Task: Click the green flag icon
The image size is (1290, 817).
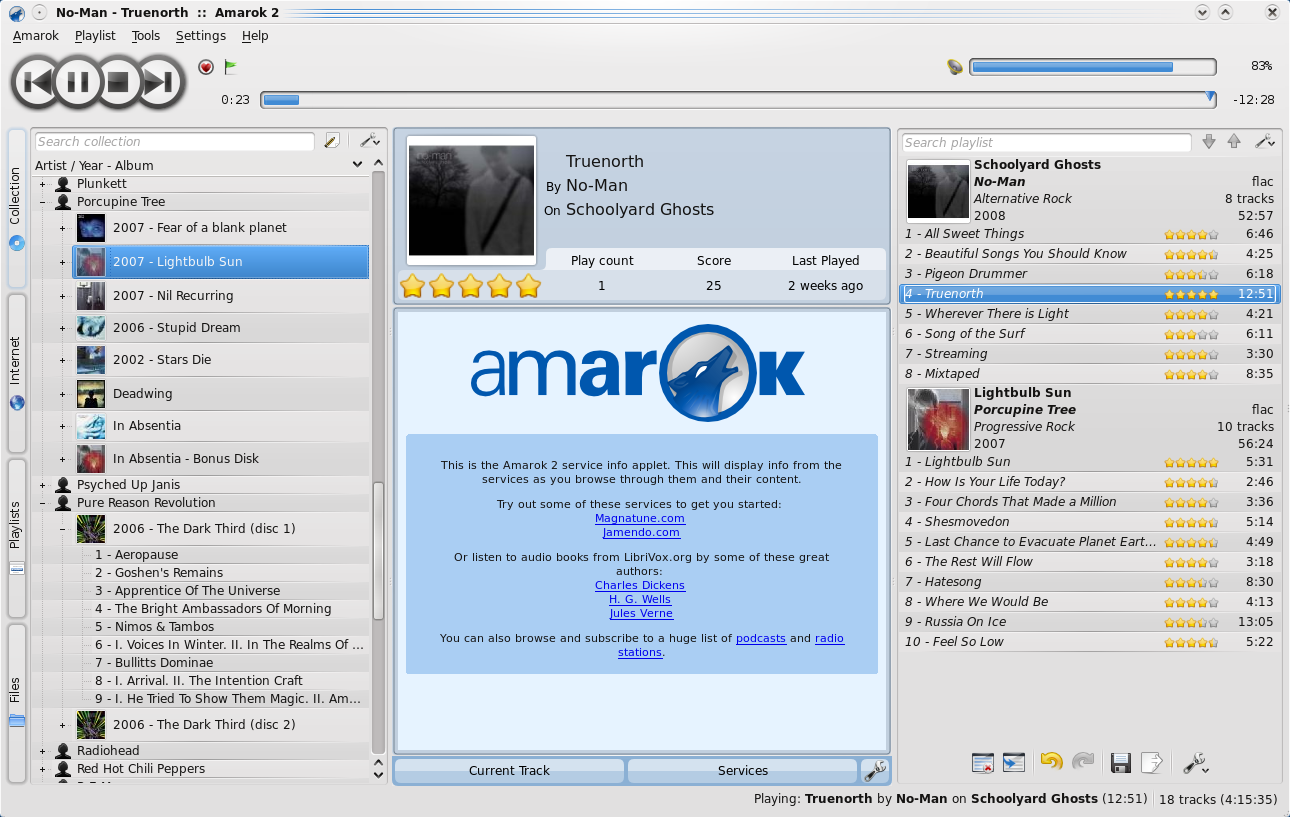Action: point(231,67)
